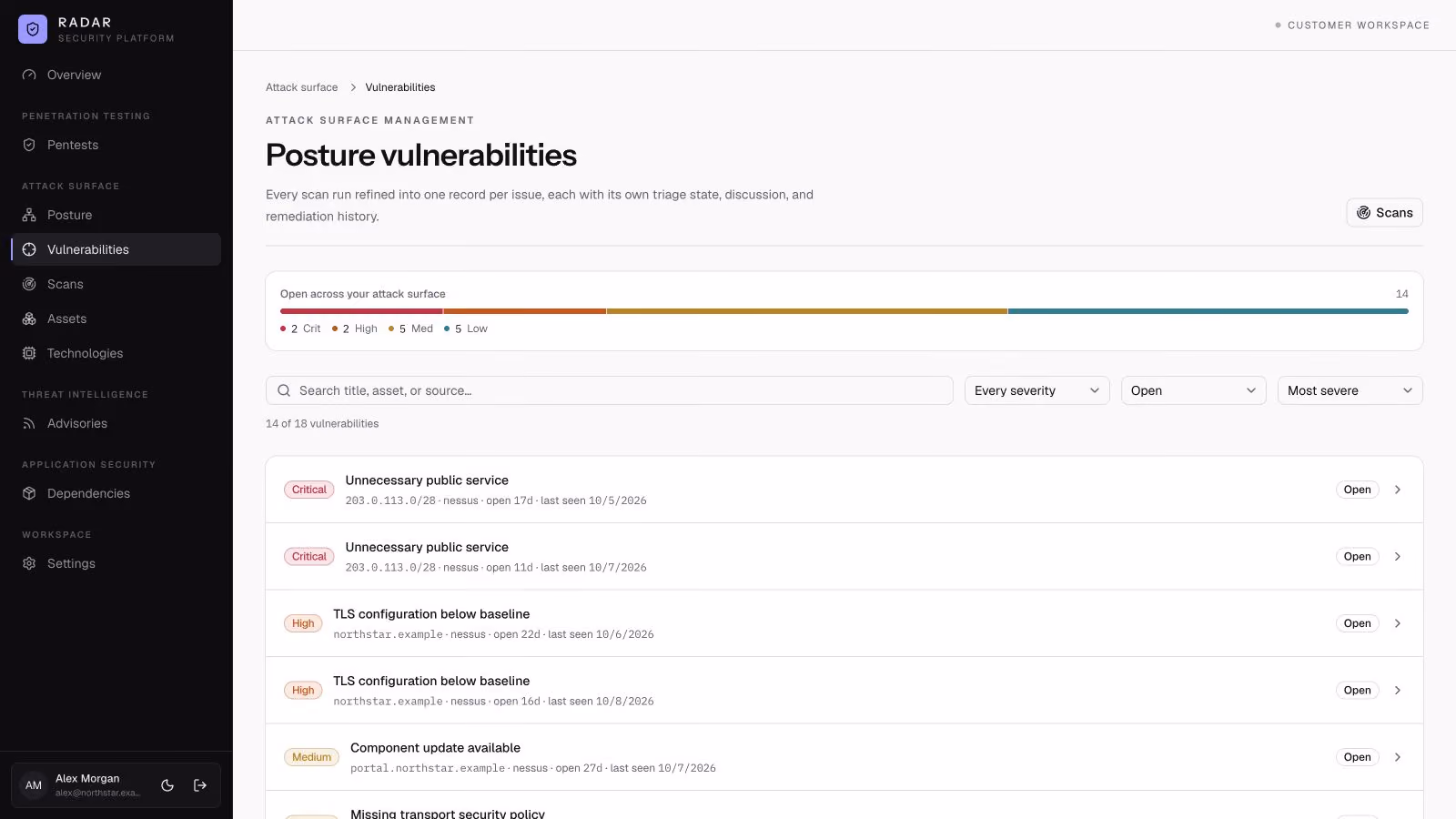Open the Most severe sort dropdown
Image resolution: width=1456 pixels, height=819 pixels.
click(1350, 390)
